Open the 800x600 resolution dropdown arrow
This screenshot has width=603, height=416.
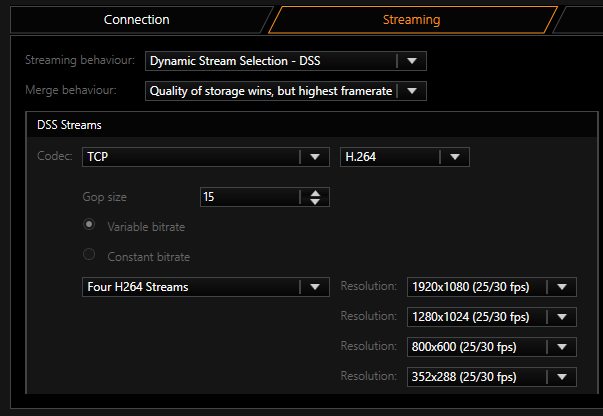pyautogui.click(x=562, y=347)
